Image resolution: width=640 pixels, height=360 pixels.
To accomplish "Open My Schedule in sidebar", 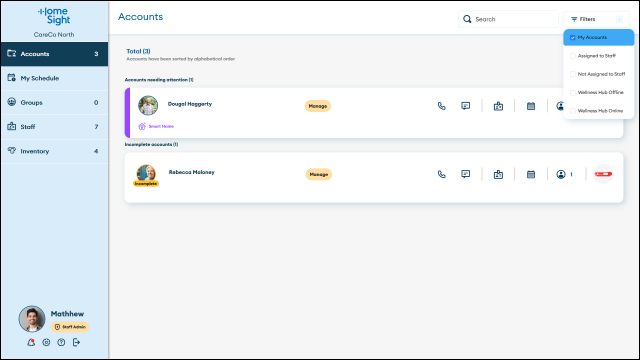I will pyautogui.click(x=54, y=78).
